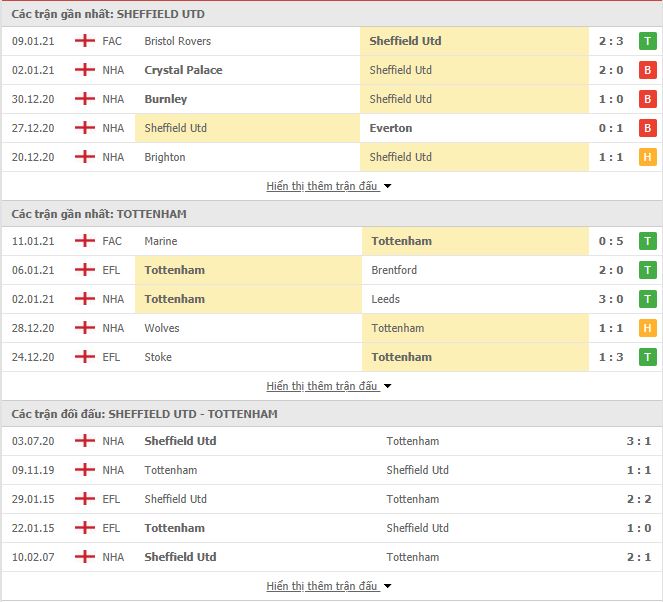Screen dimensions: 663x602
Task: Select the FAC league label on 09.01.21 row
Action: 112,41
